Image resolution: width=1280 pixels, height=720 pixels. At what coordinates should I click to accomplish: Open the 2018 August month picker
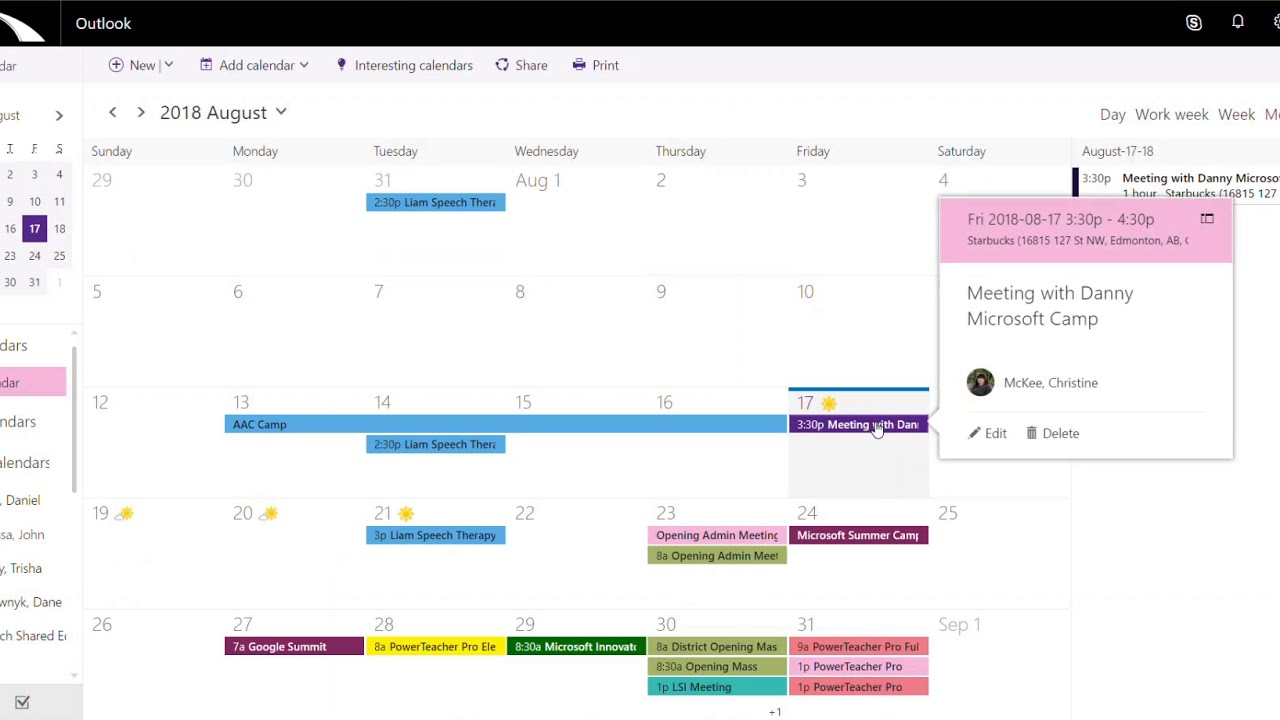223,113
